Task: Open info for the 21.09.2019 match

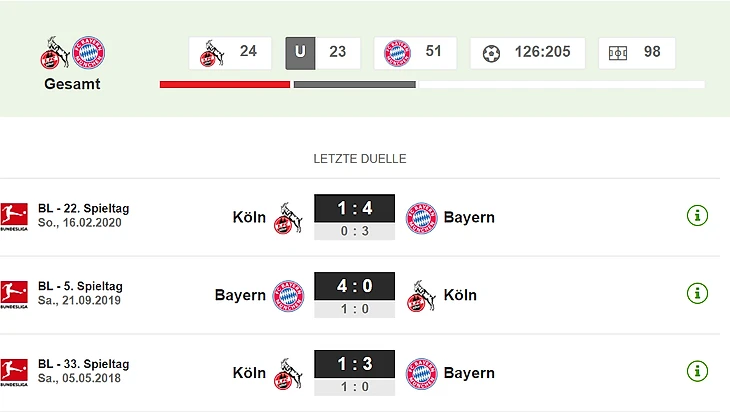Action: coord(697,293)
